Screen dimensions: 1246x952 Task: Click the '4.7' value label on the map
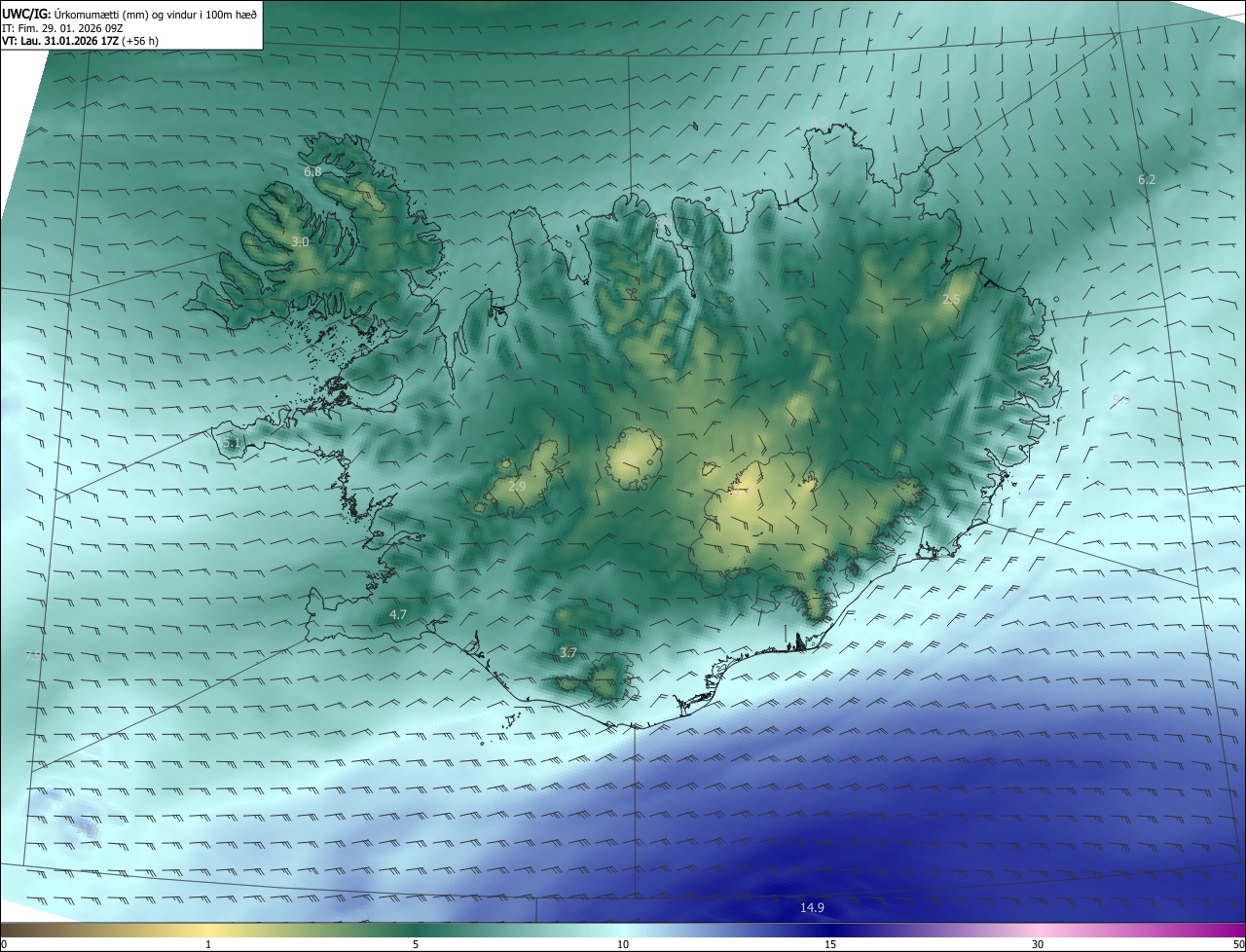point(397,614)
